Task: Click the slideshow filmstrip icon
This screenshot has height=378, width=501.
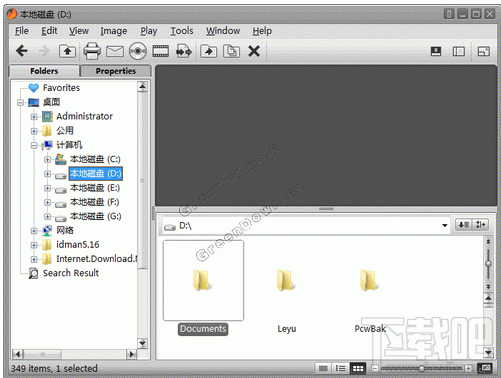Action: pos(160,51)
